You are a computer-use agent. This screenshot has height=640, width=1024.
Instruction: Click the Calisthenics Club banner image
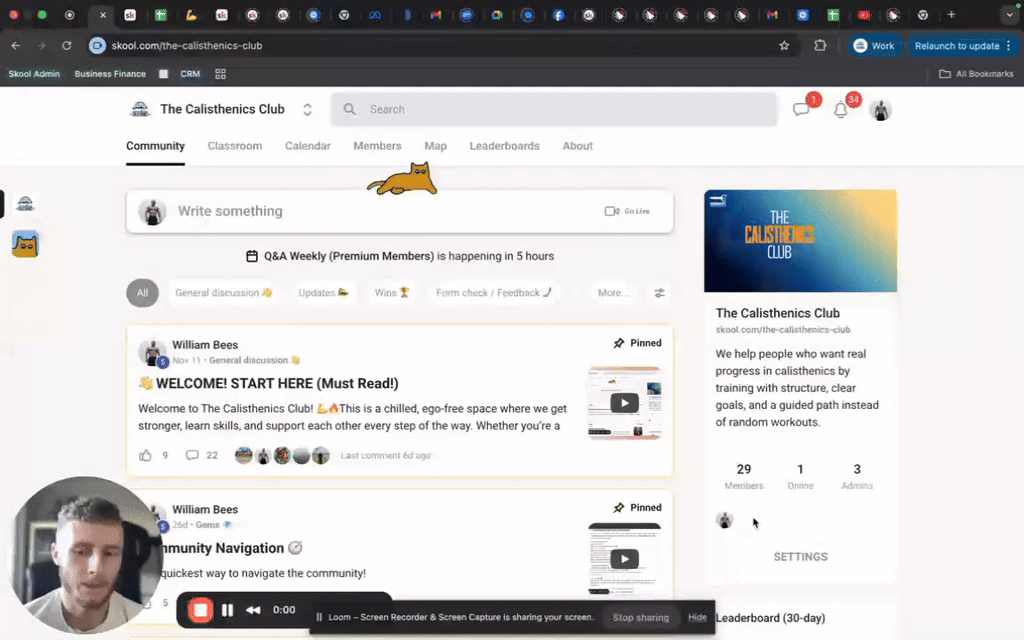[800, 241]
